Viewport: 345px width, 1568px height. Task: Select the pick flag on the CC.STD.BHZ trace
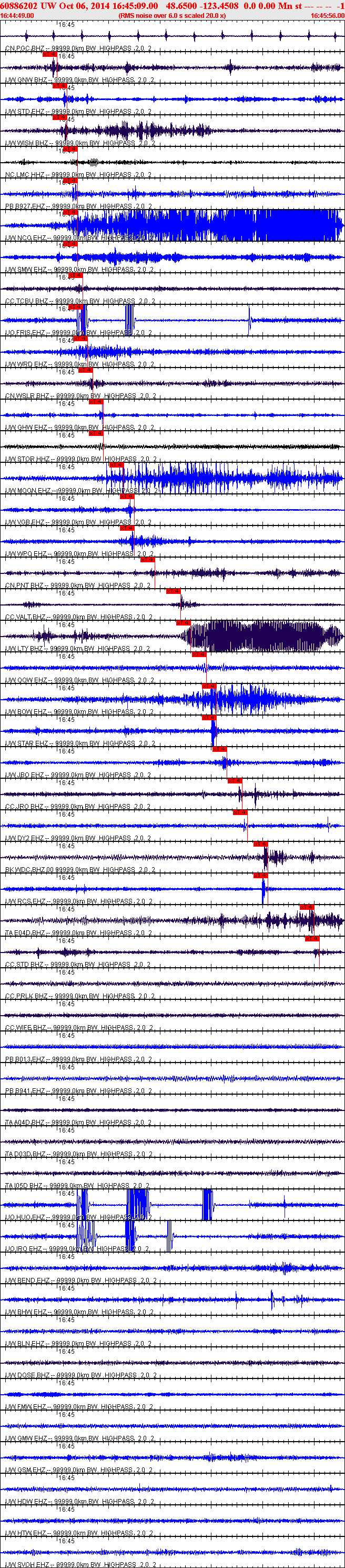(312, 939)
